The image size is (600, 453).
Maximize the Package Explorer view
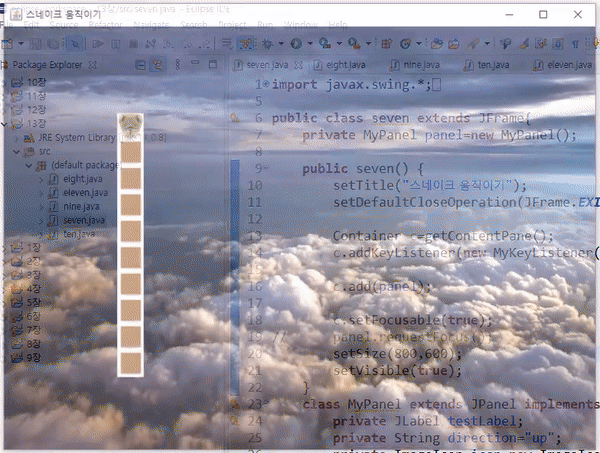(x=213, y=64)
